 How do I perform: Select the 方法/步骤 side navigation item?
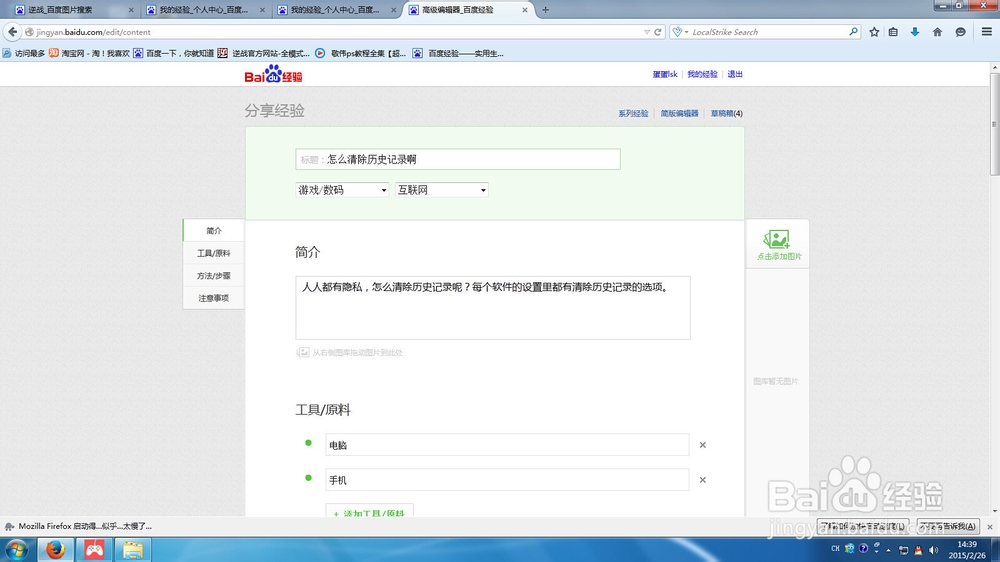tap(214, 276)
